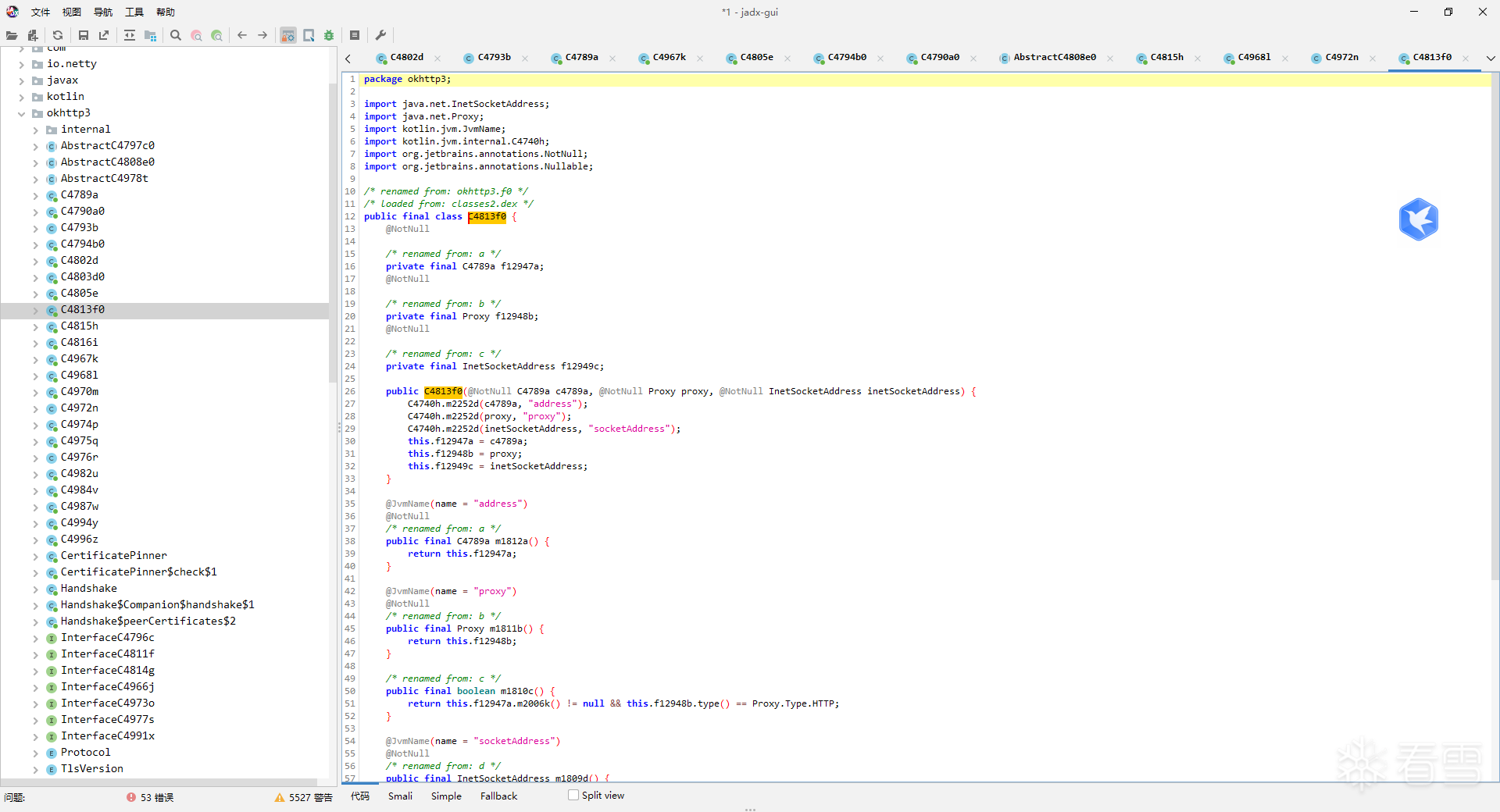The image size is (1500, 812).
Task: Click the package tree horizontal scrollbar
Action: pyautogui.click(x=160, y=782)
